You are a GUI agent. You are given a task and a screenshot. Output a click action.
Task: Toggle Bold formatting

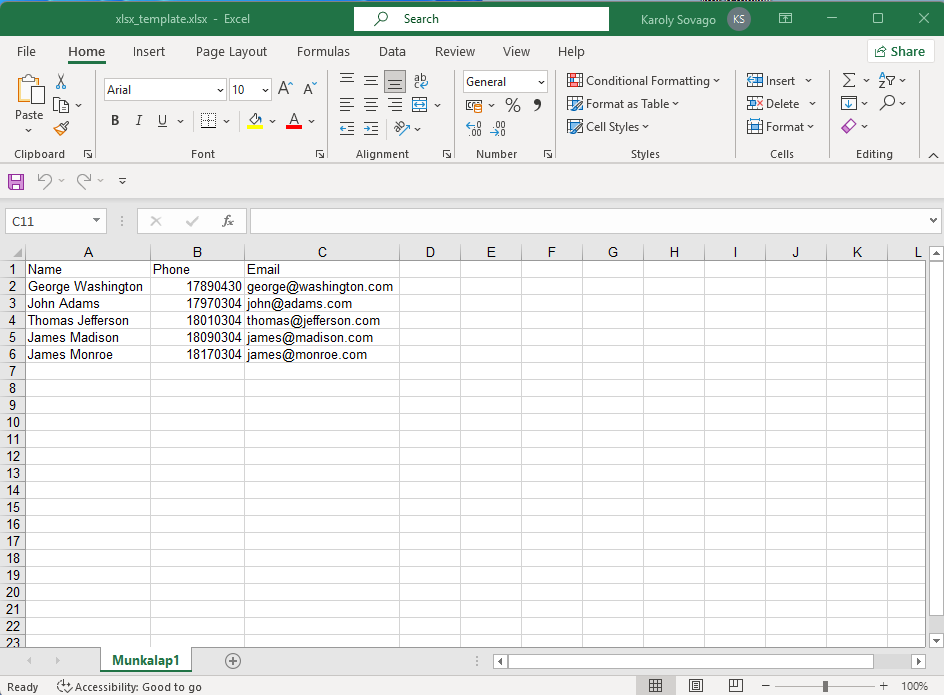[115, 120]
